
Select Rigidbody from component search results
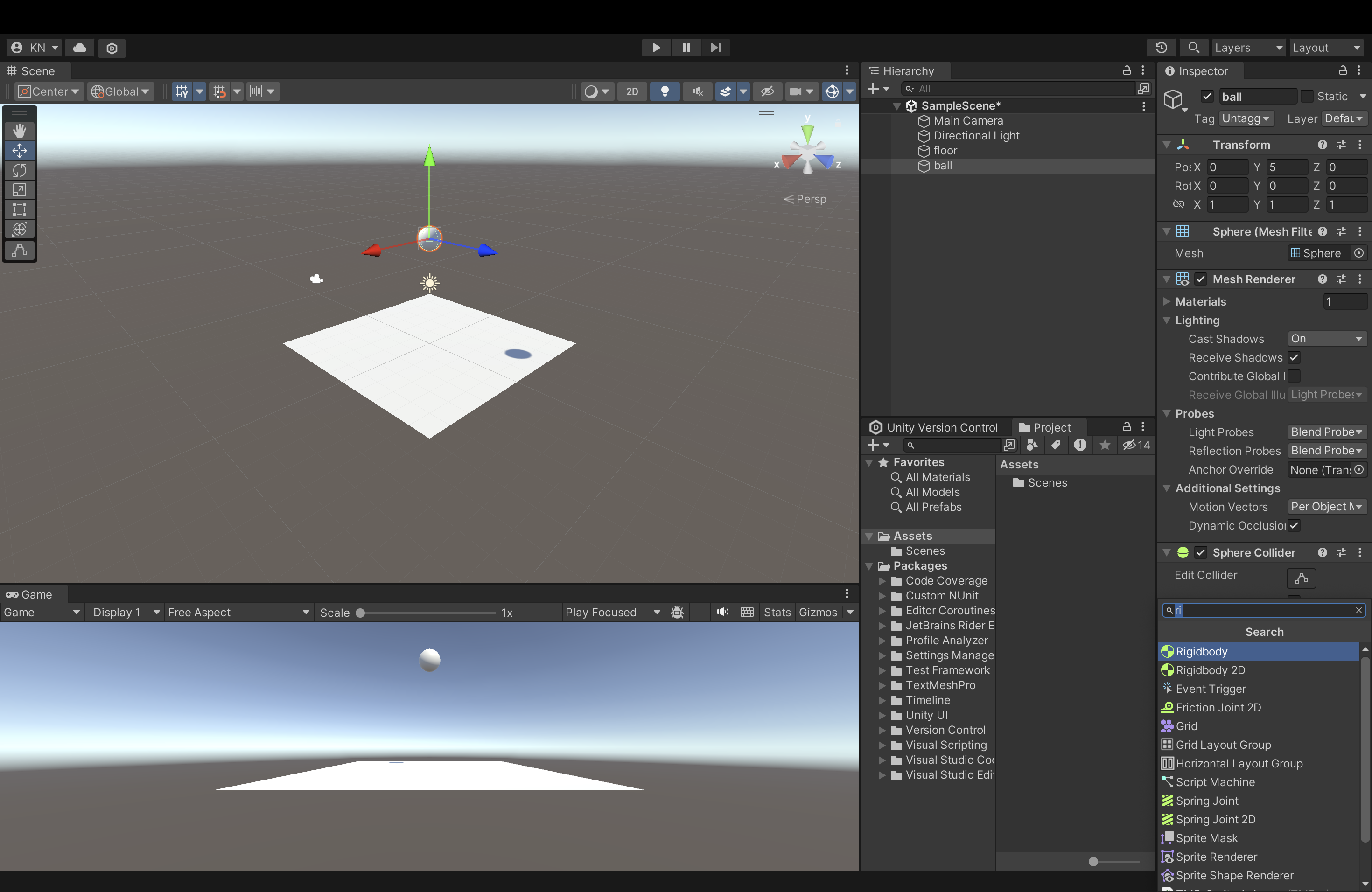pos(1202,651)
